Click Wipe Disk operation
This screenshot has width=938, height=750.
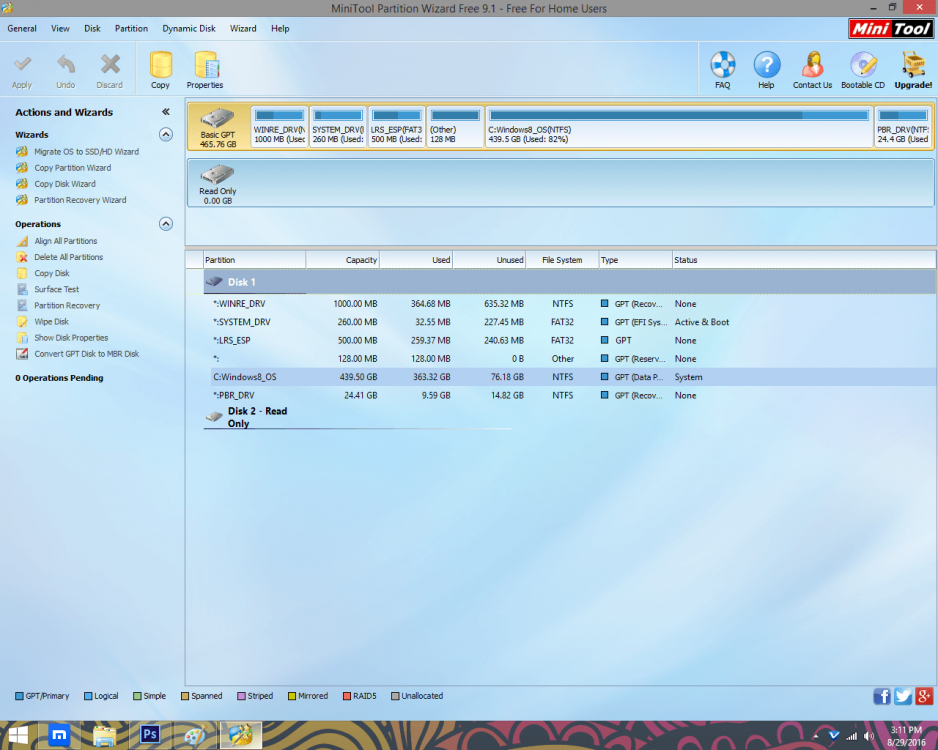[51, 322]
